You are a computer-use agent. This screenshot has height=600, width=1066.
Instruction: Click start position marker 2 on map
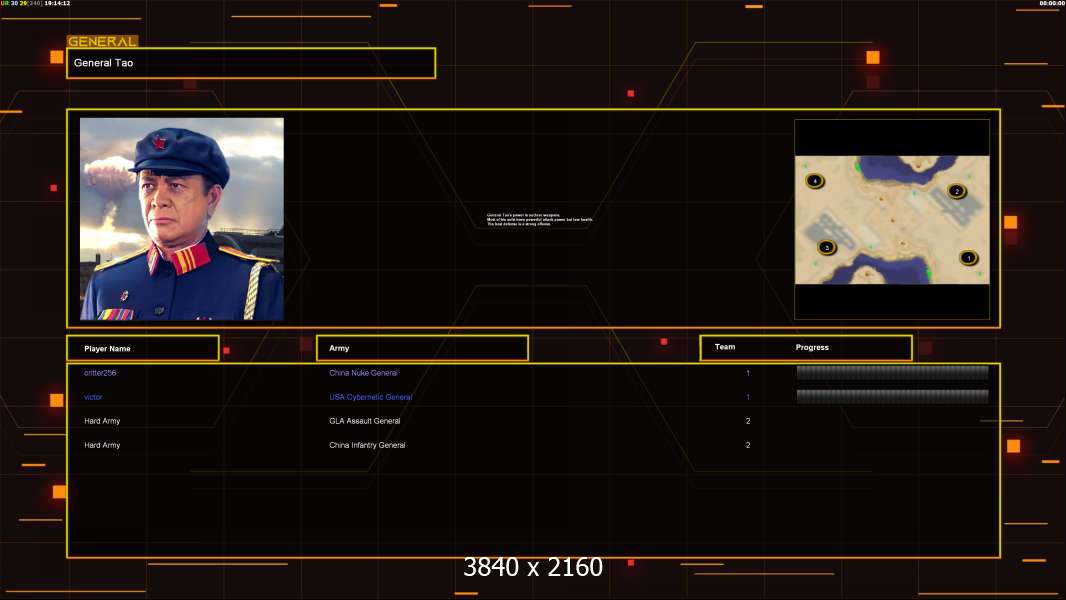tap(957, 191)
